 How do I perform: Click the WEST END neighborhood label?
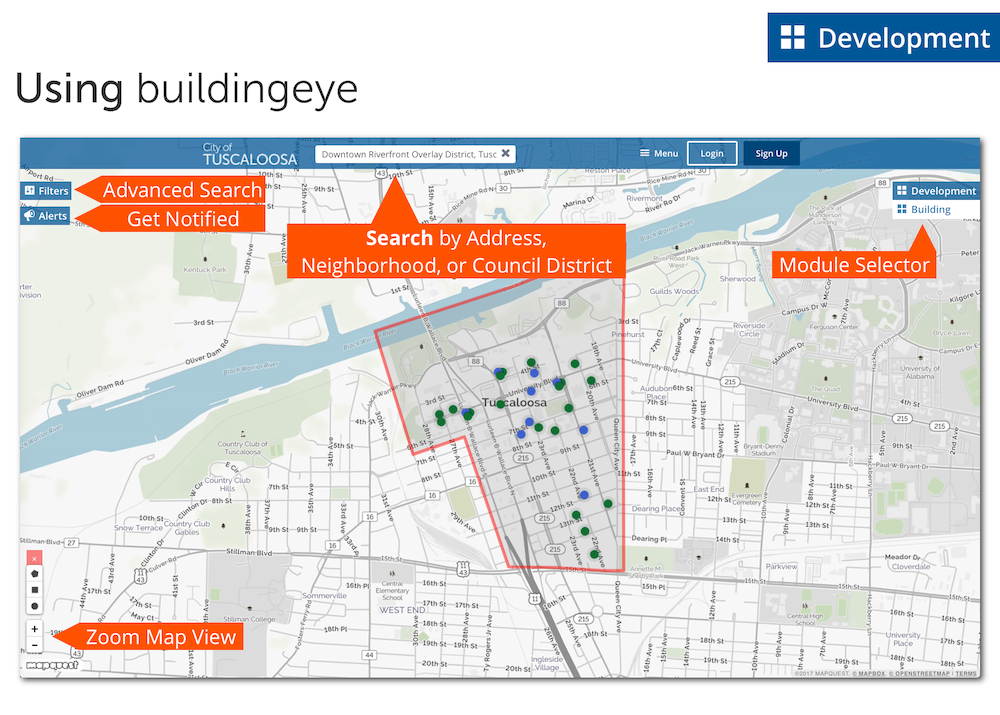click(x=402, y=610)
